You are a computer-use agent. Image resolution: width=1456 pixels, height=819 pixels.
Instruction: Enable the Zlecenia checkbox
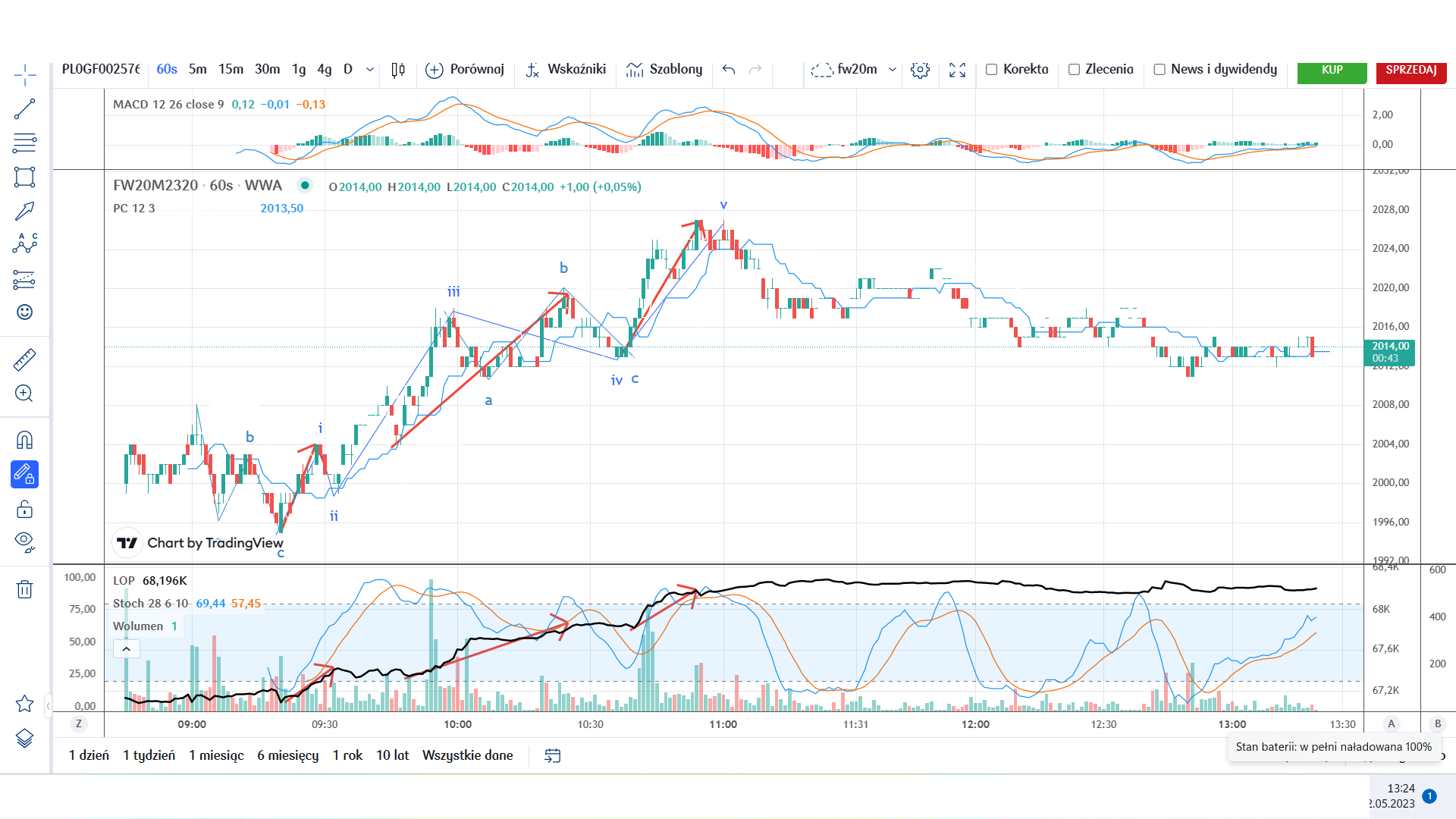(1074, 70)
